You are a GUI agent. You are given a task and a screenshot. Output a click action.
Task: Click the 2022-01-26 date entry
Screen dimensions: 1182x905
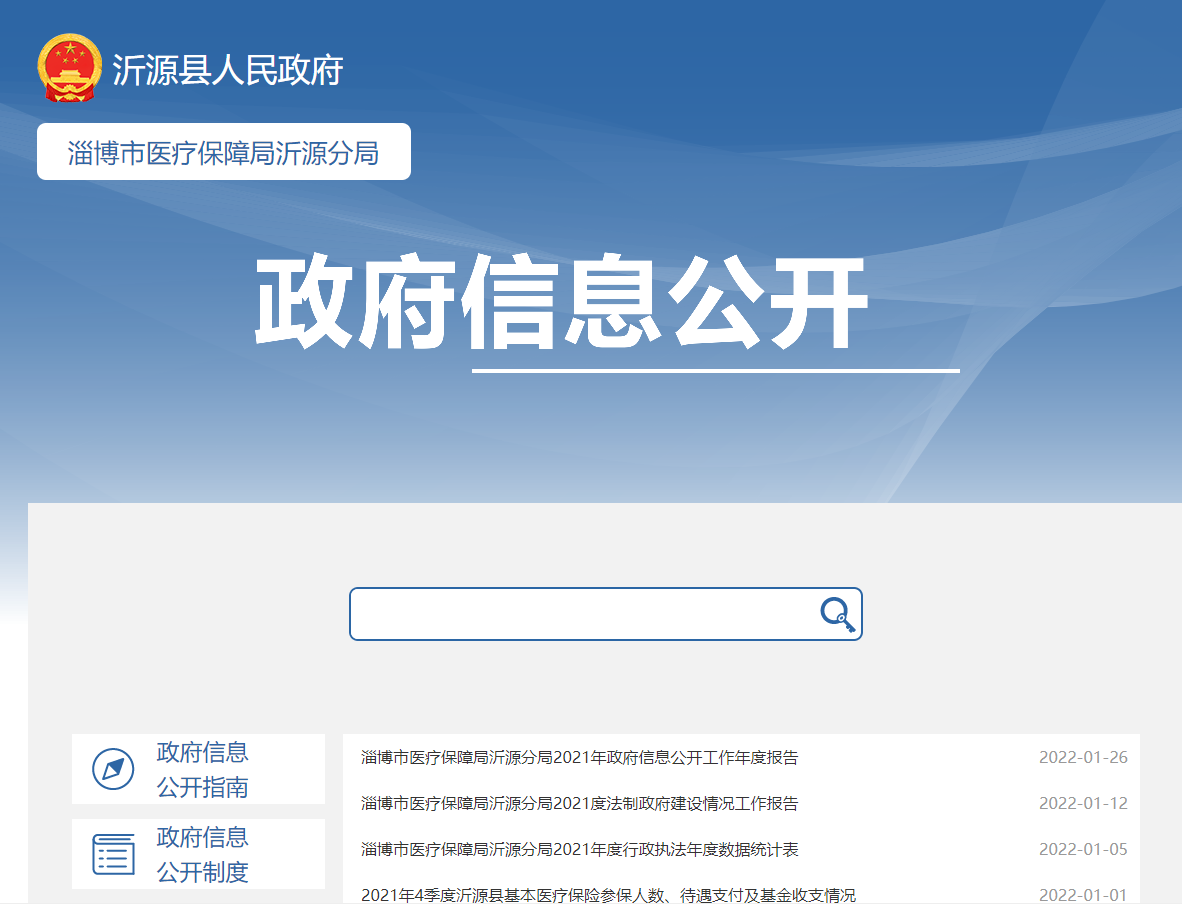pos(1082,757)
